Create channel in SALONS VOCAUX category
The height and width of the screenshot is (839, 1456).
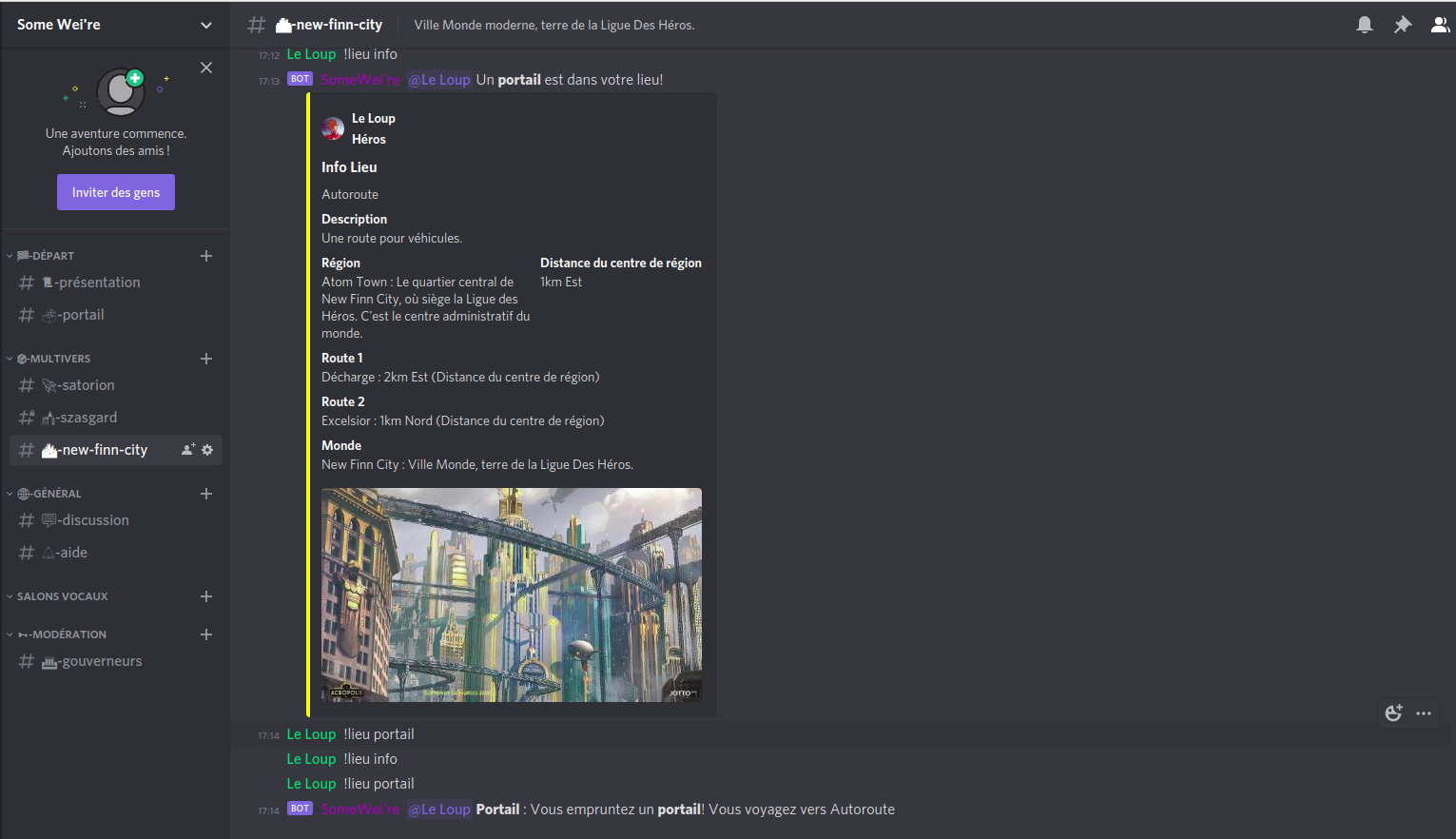[206, 596]
